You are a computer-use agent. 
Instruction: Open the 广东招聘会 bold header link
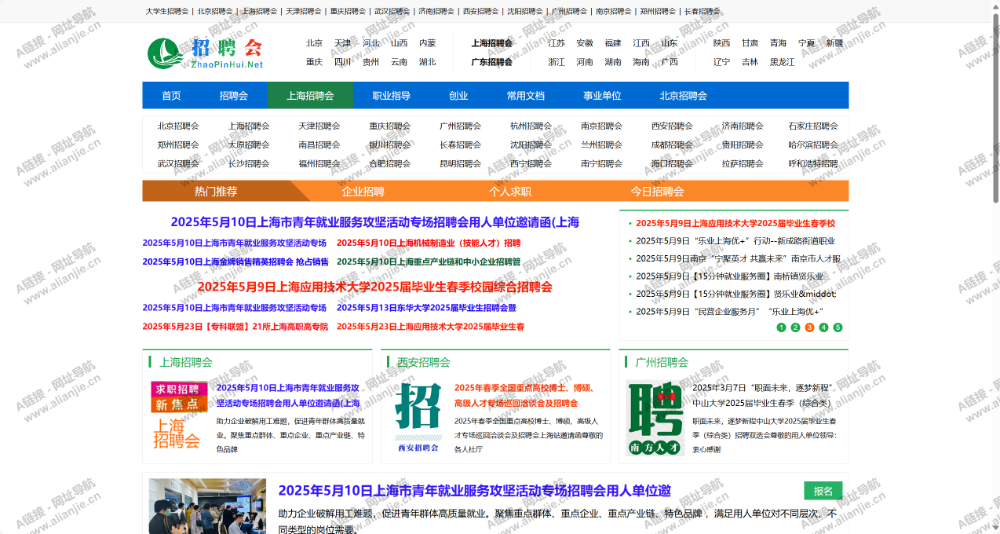492,62
